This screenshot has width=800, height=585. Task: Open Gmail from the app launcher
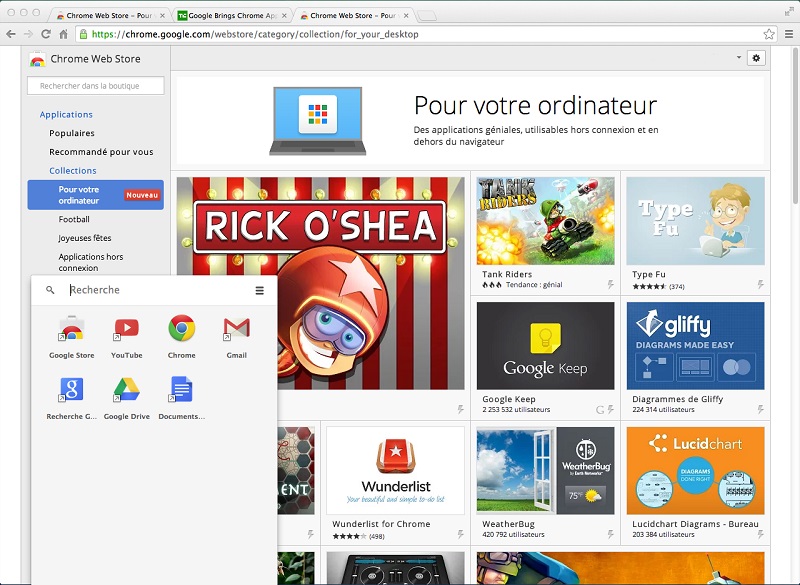point(237,328)
